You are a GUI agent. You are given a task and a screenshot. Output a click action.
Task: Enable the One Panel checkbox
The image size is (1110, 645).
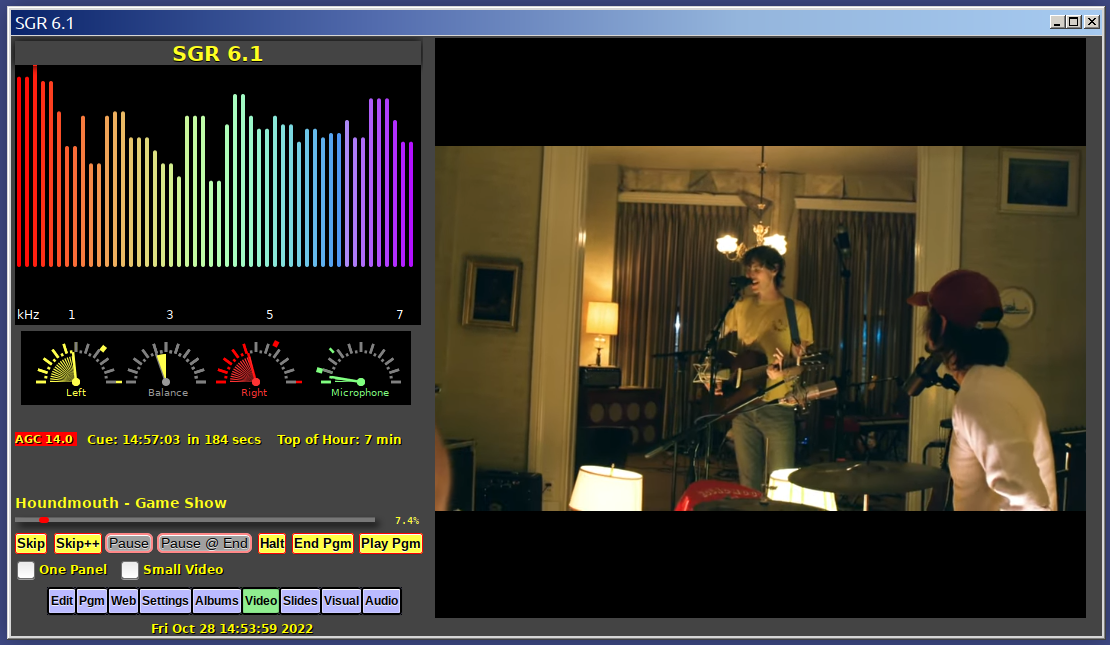point(26,570)
